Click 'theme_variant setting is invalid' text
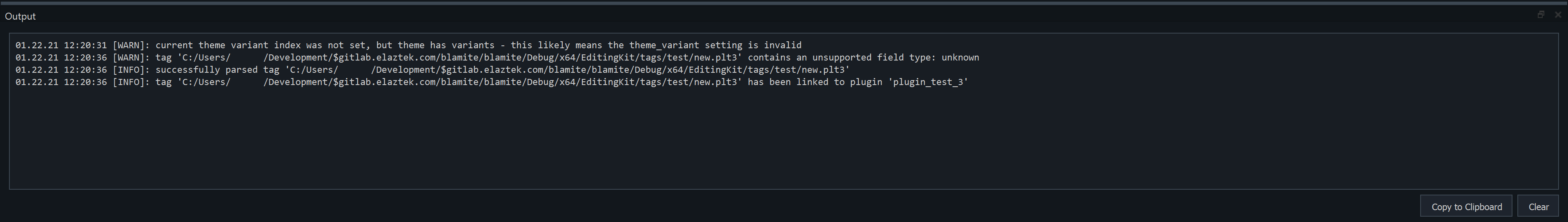The height and width of the screenshot is (222, 1568). [715, 45]
